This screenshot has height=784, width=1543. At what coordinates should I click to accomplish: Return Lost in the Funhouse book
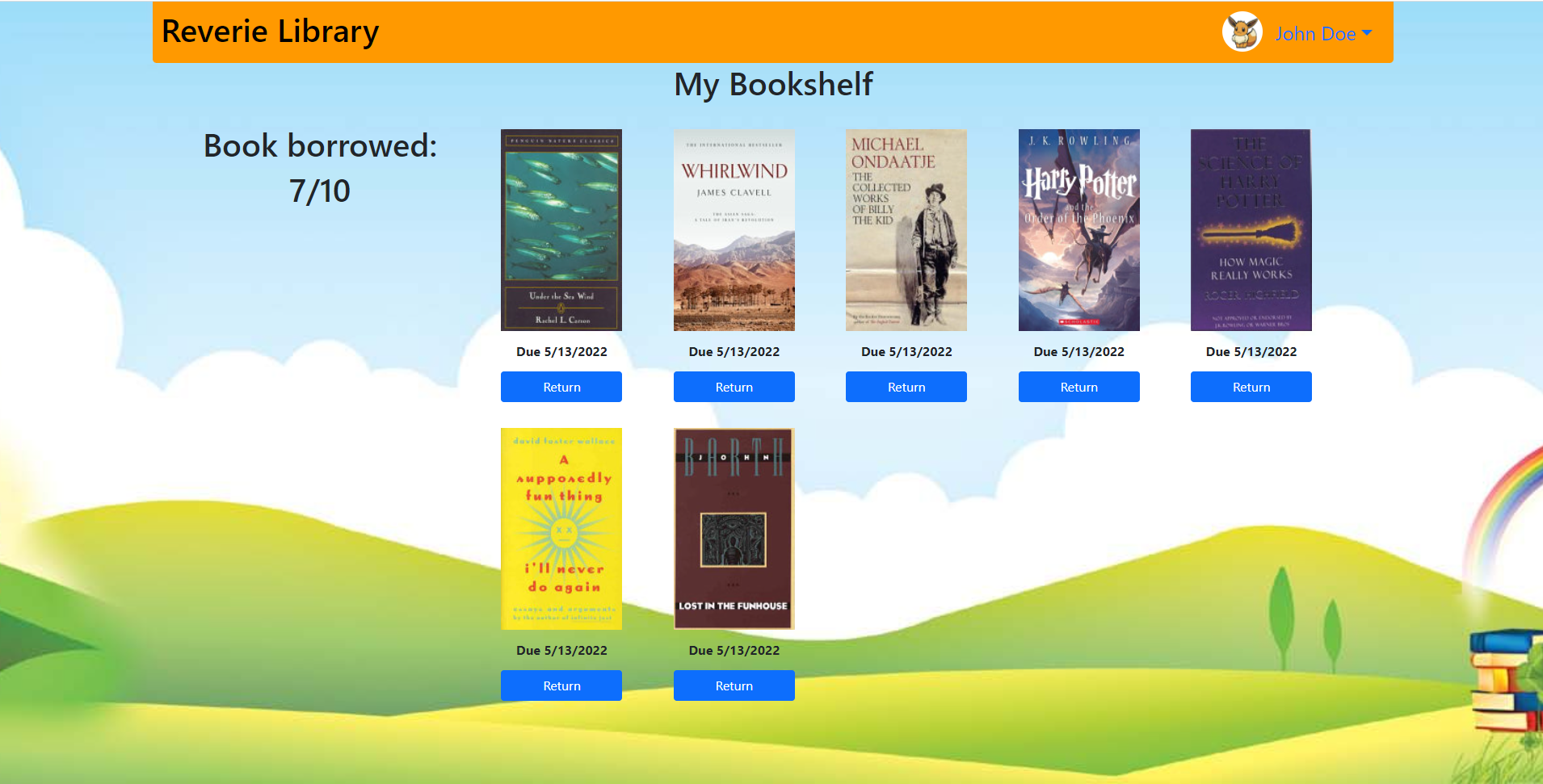(x=734, y=685)
